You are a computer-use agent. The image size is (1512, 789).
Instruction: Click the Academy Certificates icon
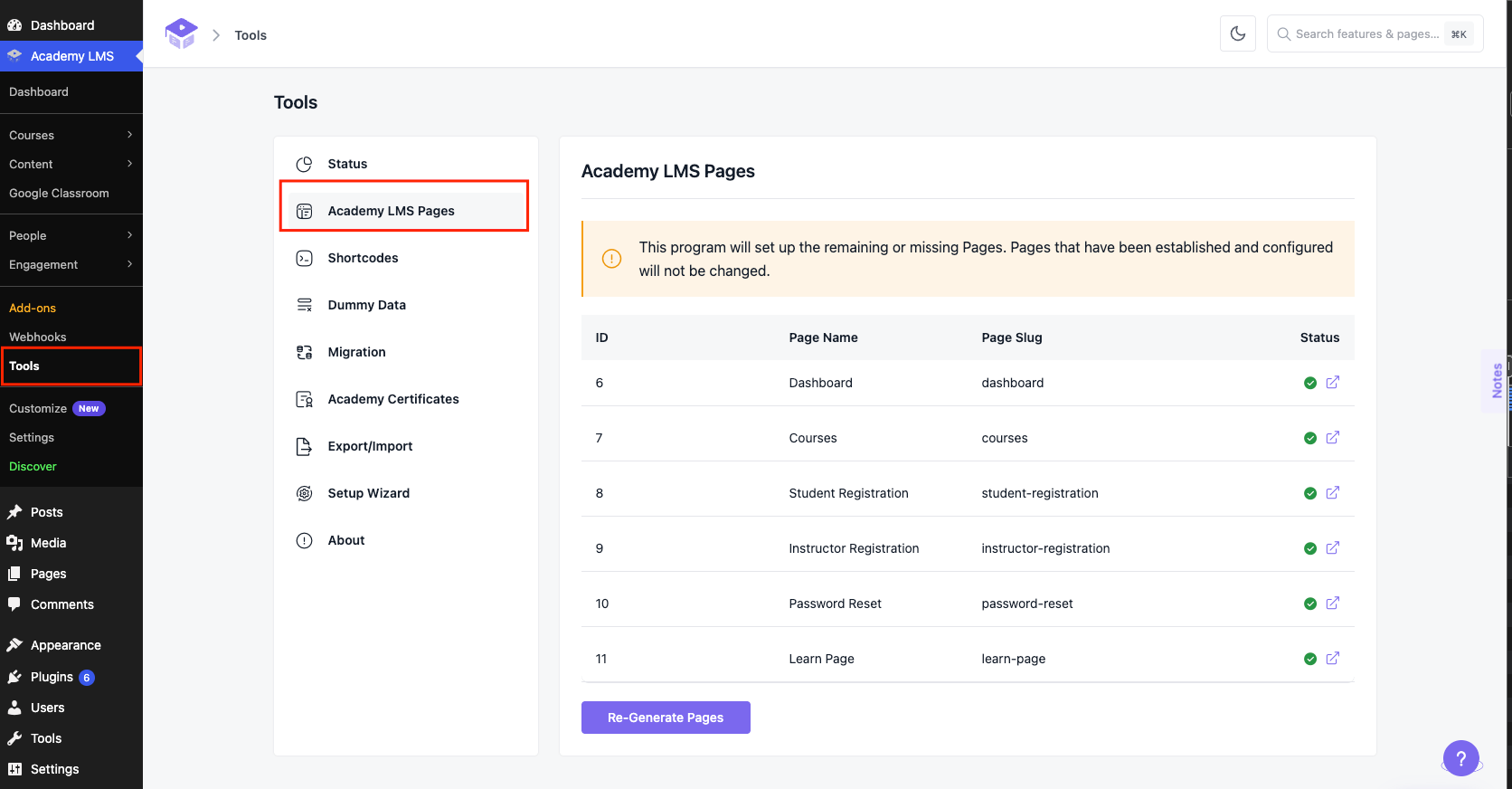[x=305, y=399]
